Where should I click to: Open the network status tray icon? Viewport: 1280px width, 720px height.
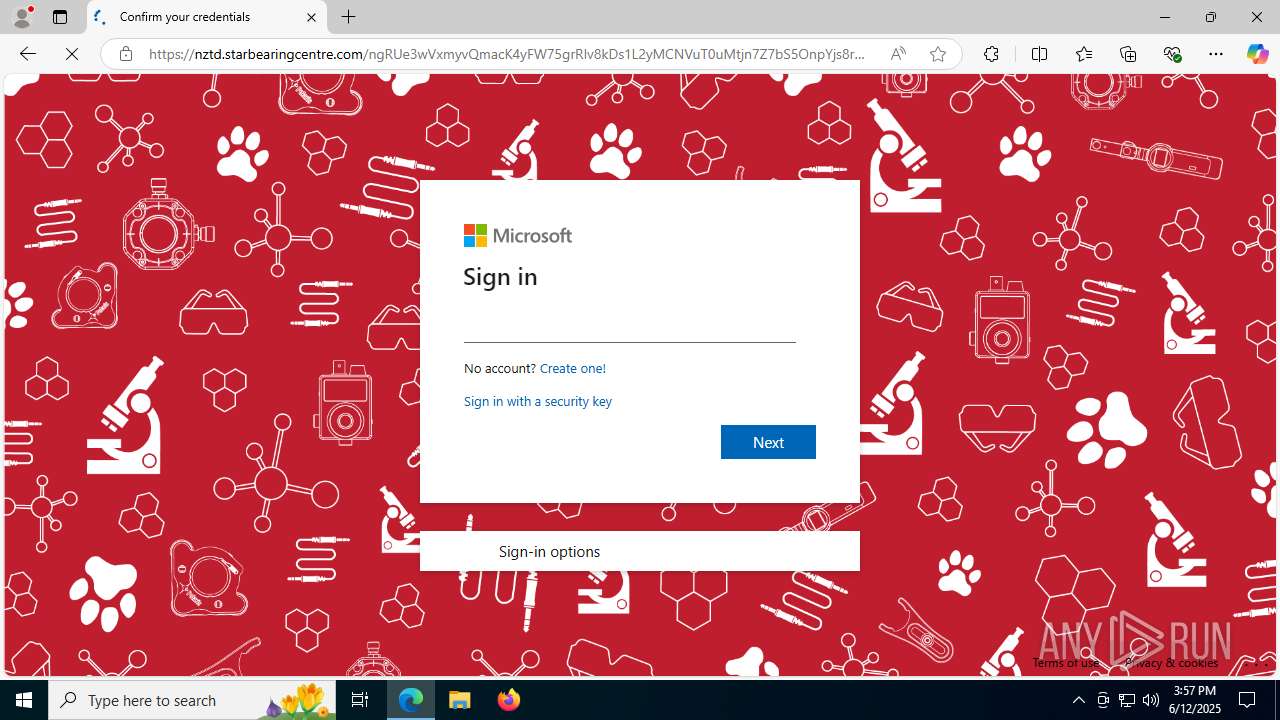1127,700
